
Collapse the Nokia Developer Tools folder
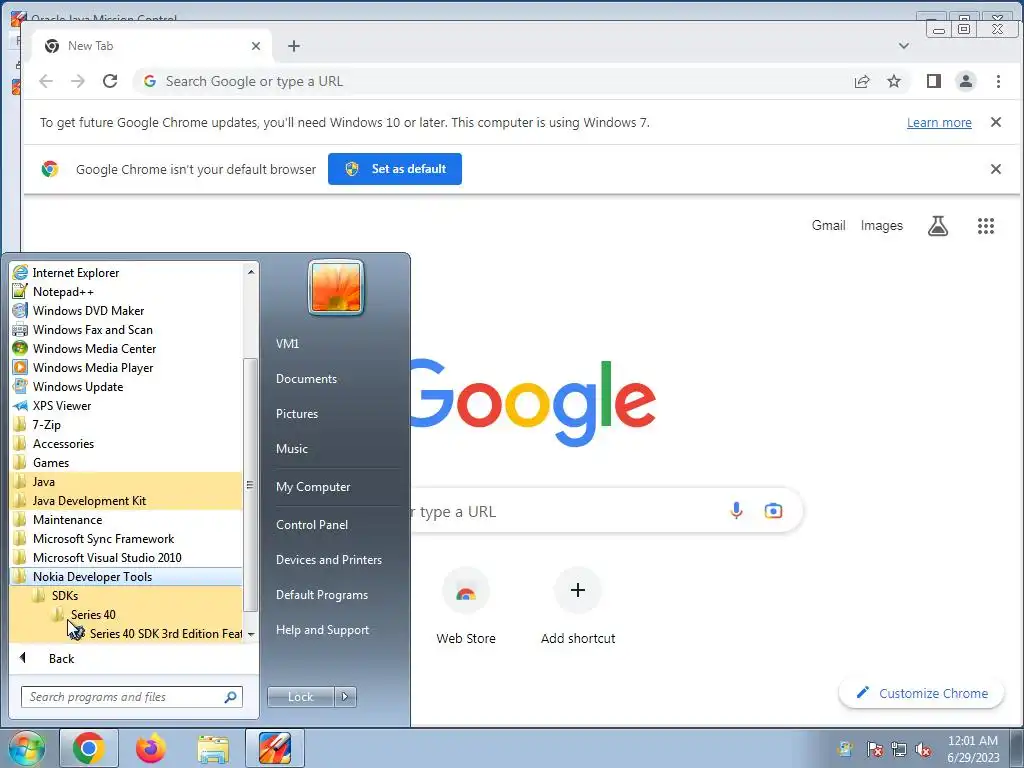(127, 577)
